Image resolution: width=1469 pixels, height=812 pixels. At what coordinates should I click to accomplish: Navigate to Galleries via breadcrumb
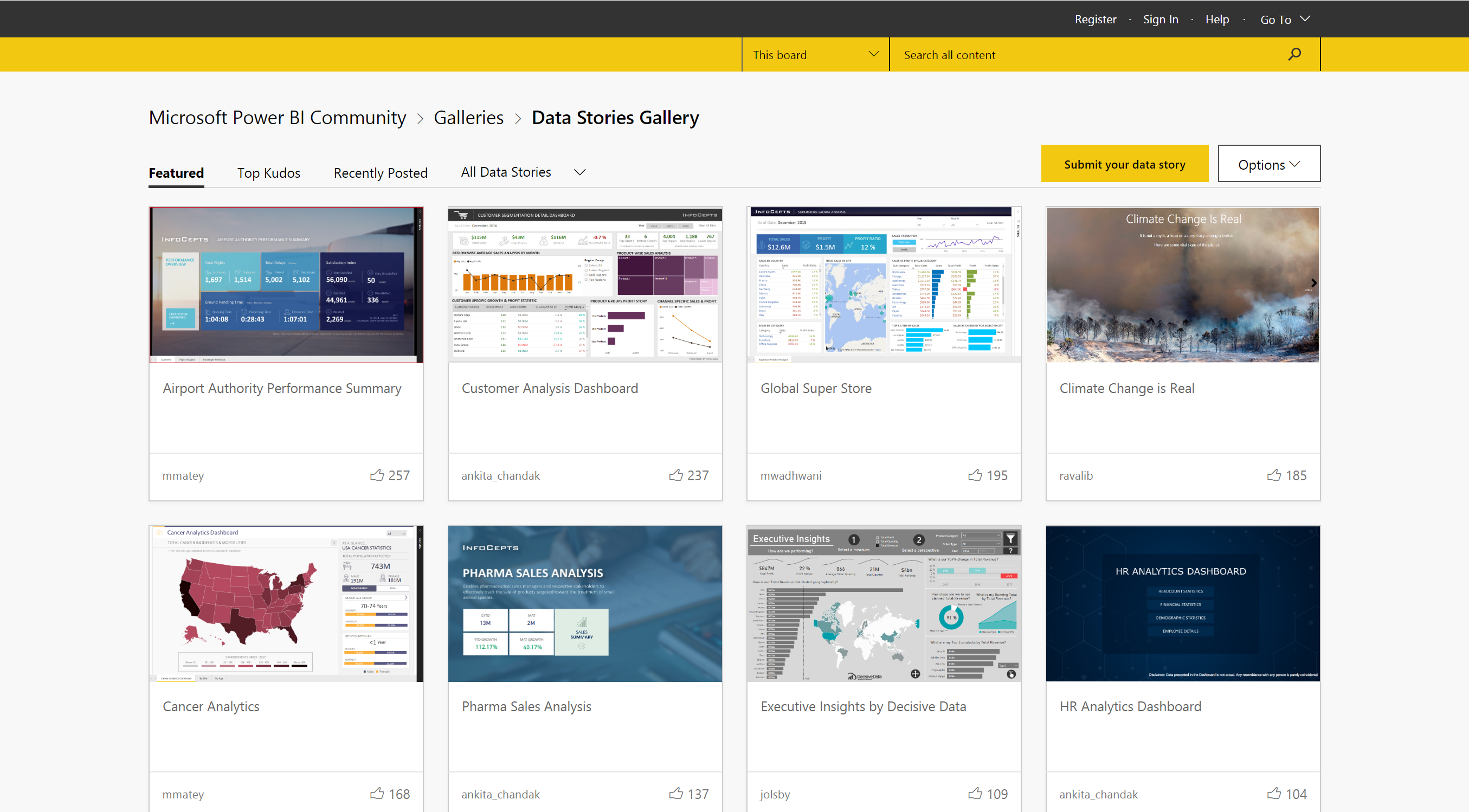coord(469,118)
